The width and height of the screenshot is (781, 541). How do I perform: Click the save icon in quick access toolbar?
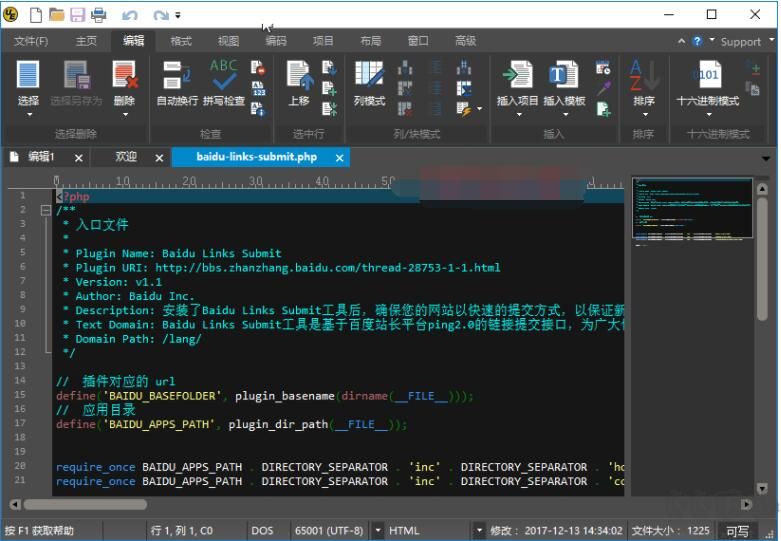(77, 15)
